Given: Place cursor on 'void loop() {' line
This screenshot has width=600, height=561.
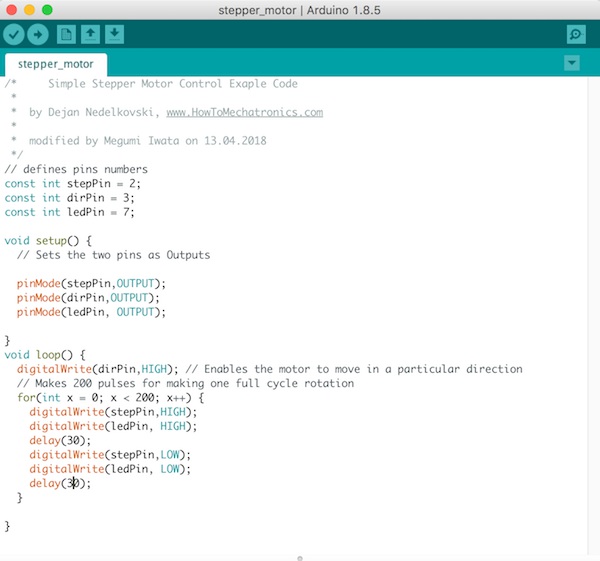Looking at the screenshot, I should [45, 355].
